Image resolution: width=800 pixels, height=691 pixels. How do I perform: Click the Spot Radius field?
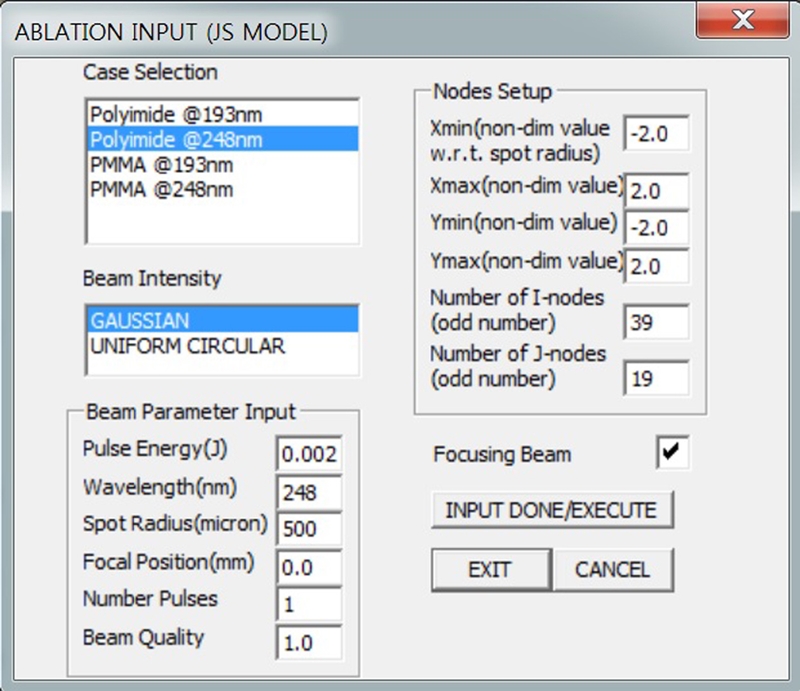point(310,529)
